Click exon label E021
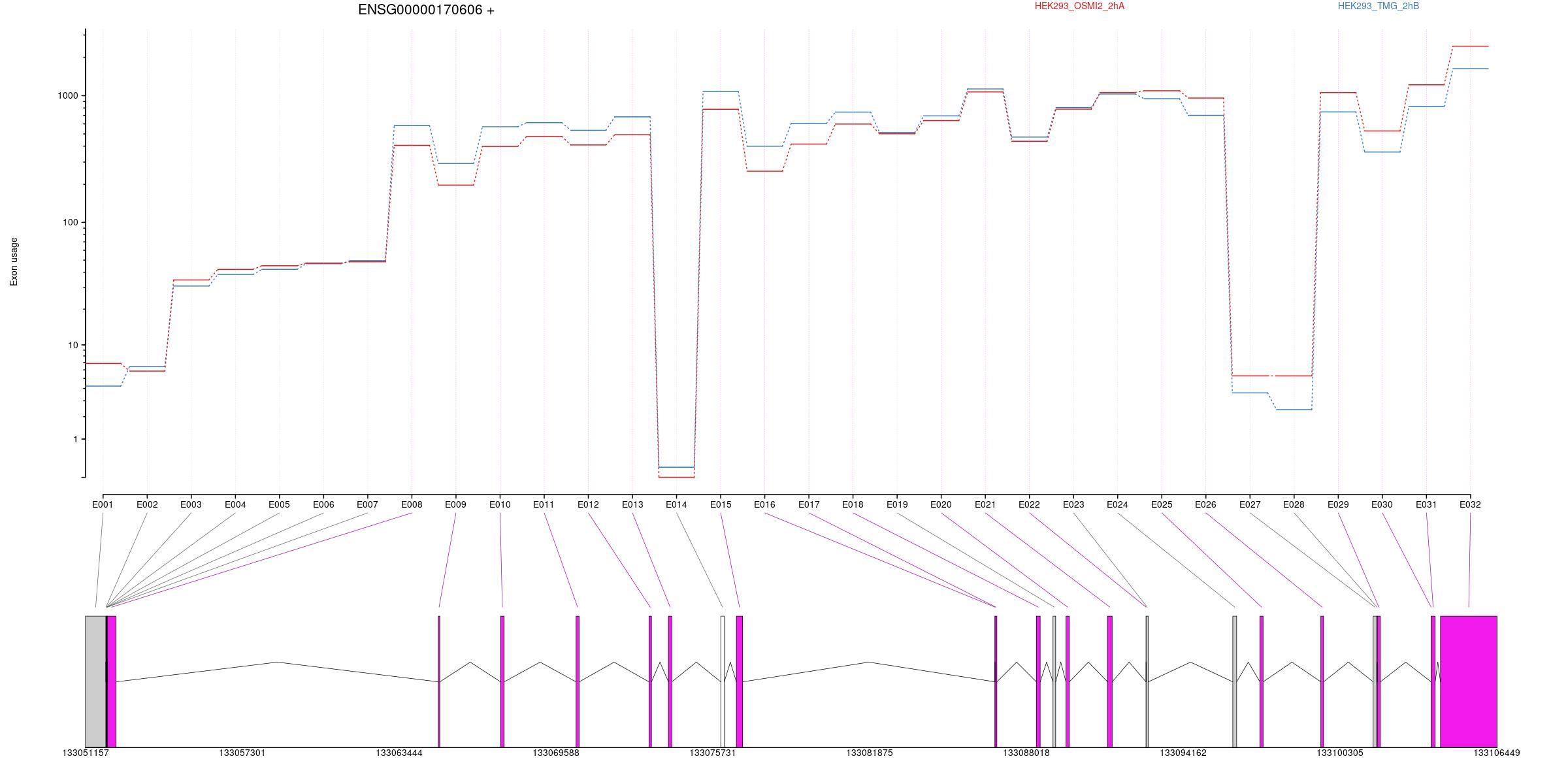The height and width of the screenshot is (784, 1568). (x=985, y=504)
